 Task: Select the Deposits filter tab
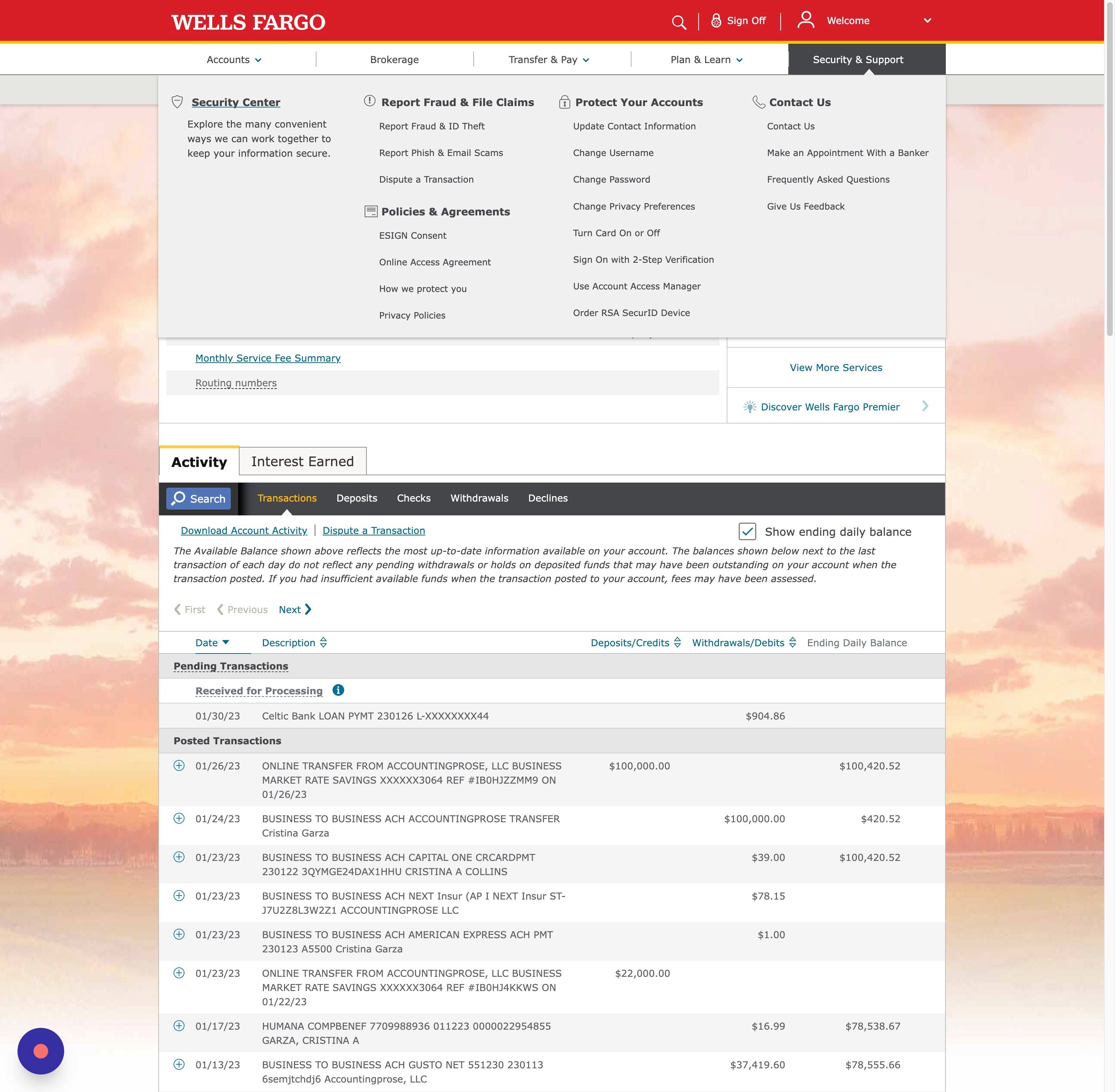[356, 498]
